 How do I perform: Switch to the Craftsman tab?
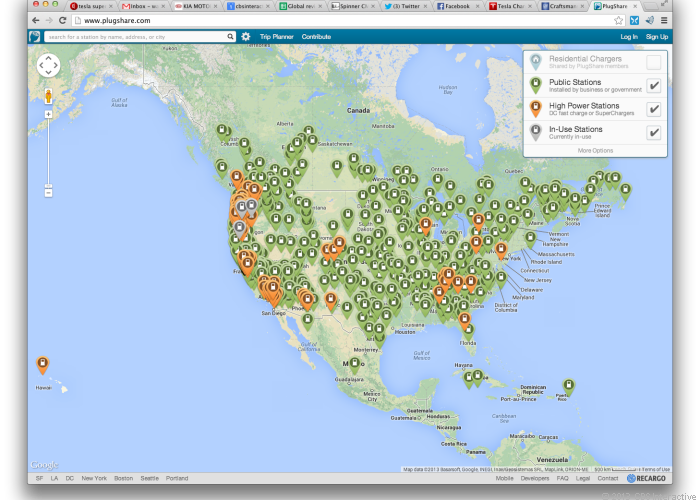coord(562,6)
